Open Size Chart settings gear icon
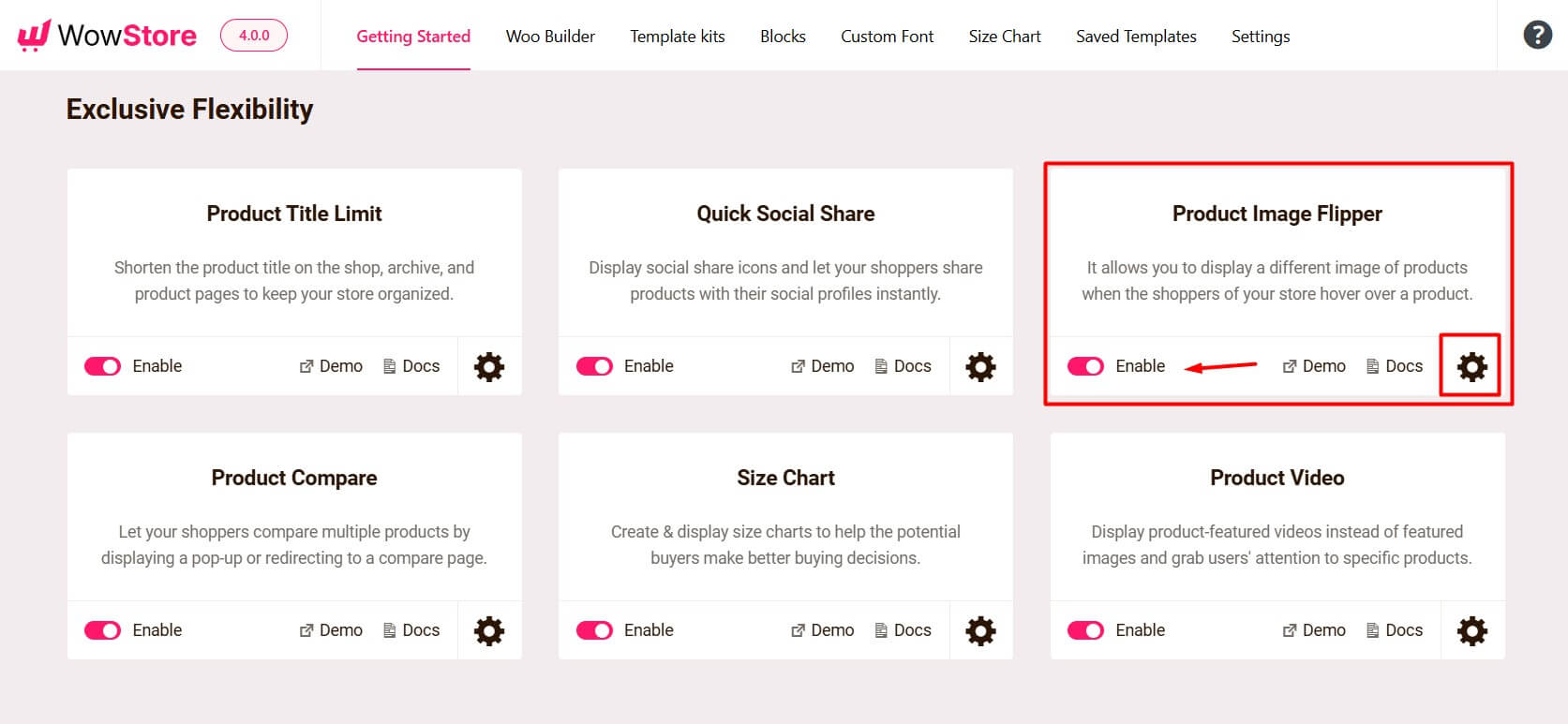This screenshot has height=724, width=1568. click(x=980, y=630)
